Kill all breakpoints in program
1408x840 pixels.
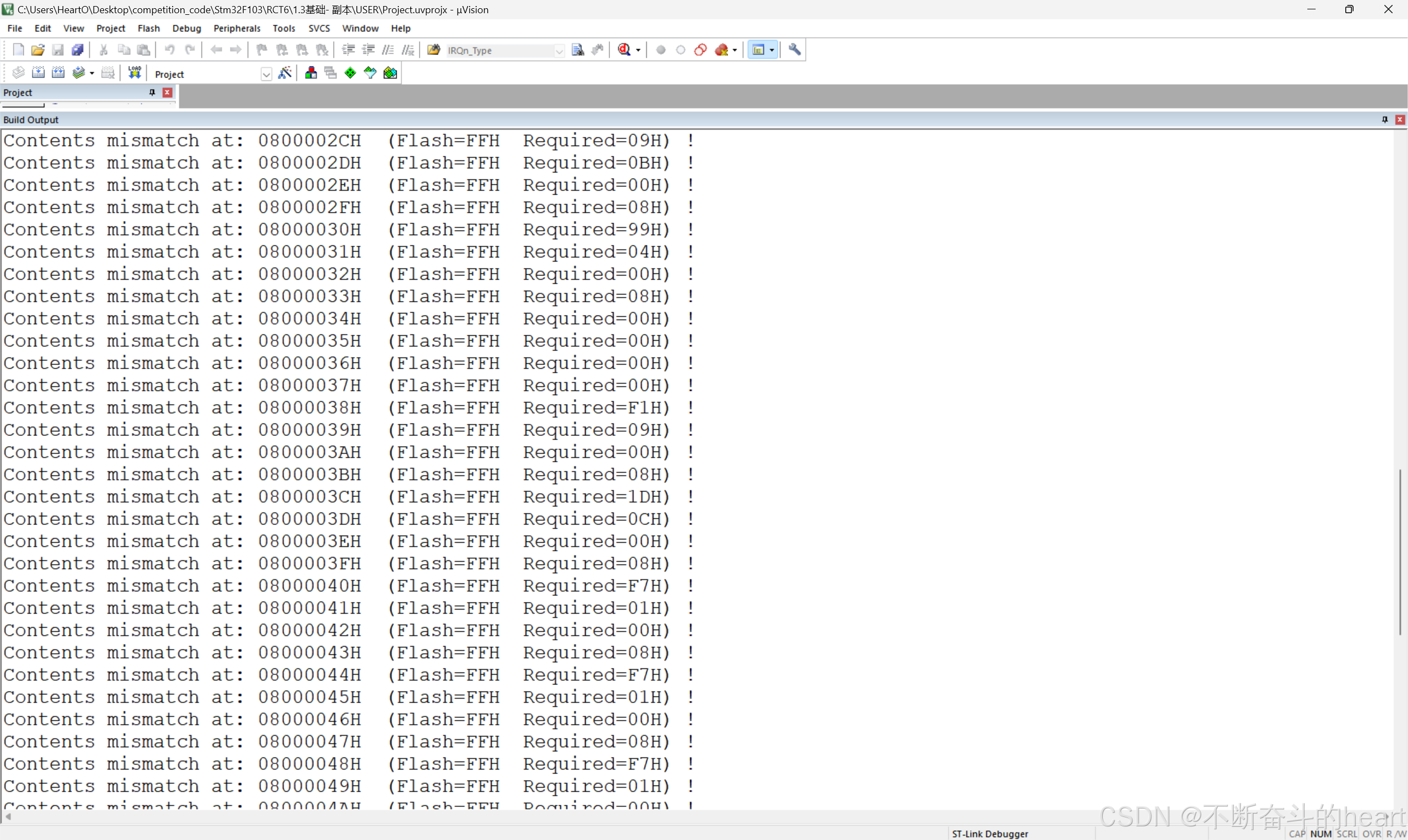tap(724, 50)
